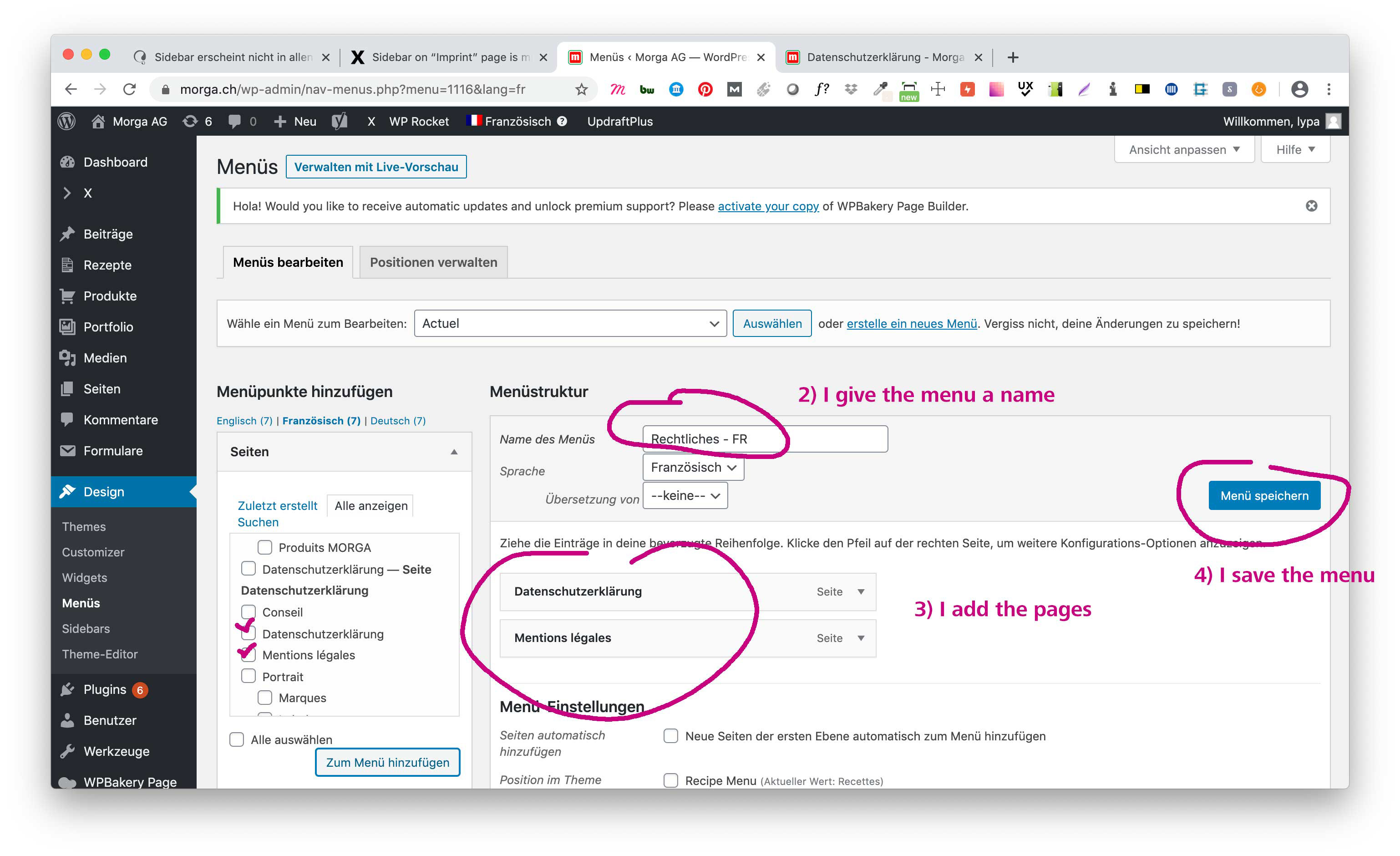
Task: Click the WordPress logo in admin bar
Action: (66, 121)
